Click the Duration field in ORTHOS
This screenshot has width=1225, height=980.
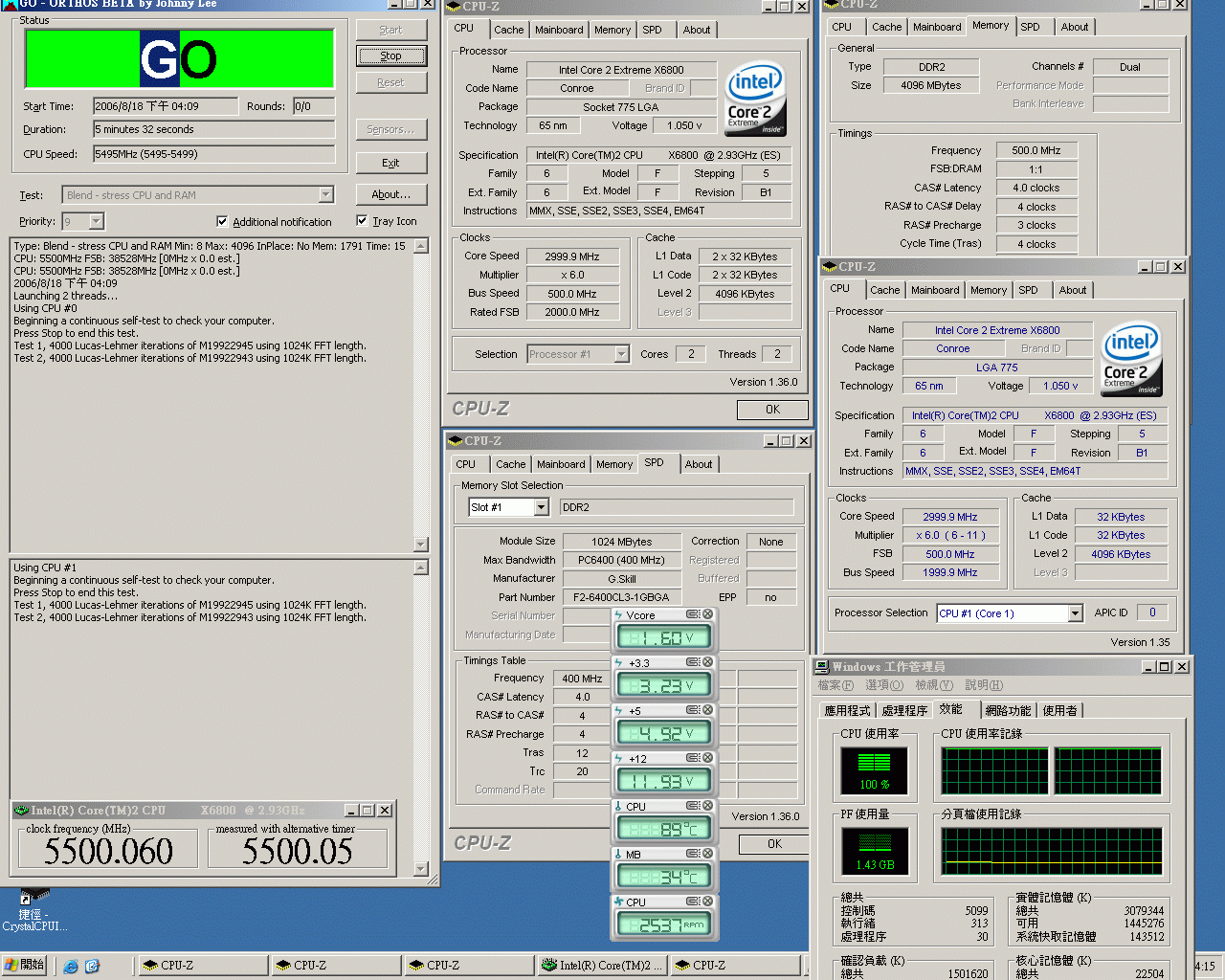point(213,129)
